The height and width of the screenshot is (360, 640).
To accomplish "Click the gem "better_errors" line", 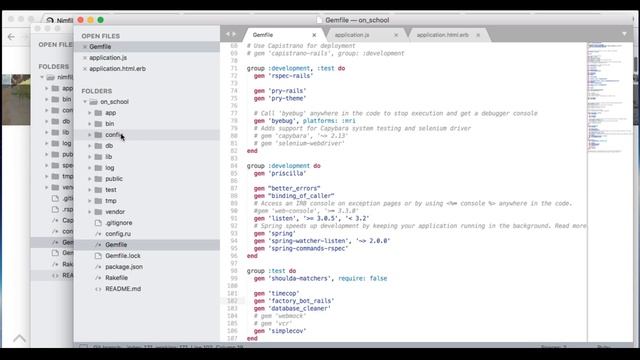I will [x=287, y=189].
